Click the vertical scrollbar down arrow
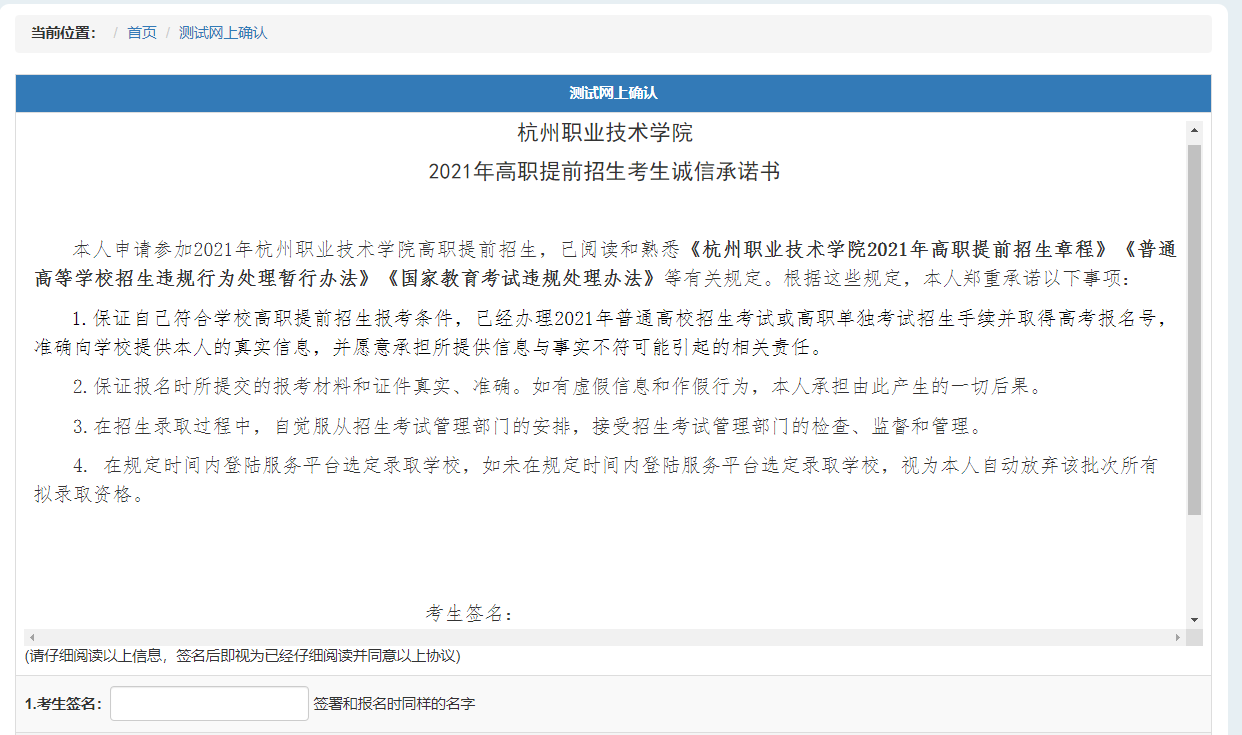Screen dimensions: 1242x735 tap(1194, 620)
